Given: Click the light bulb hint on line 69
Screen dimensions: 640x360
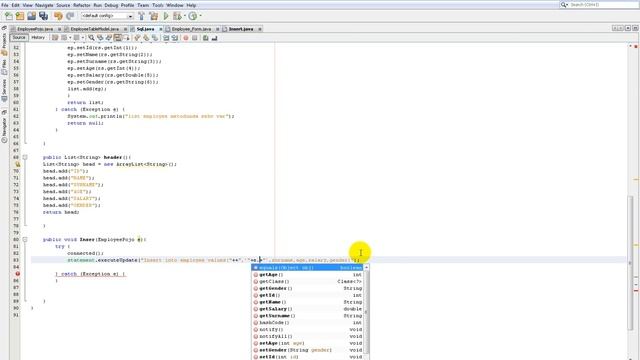Looking at the screenshot, I should tap(17, 164).
